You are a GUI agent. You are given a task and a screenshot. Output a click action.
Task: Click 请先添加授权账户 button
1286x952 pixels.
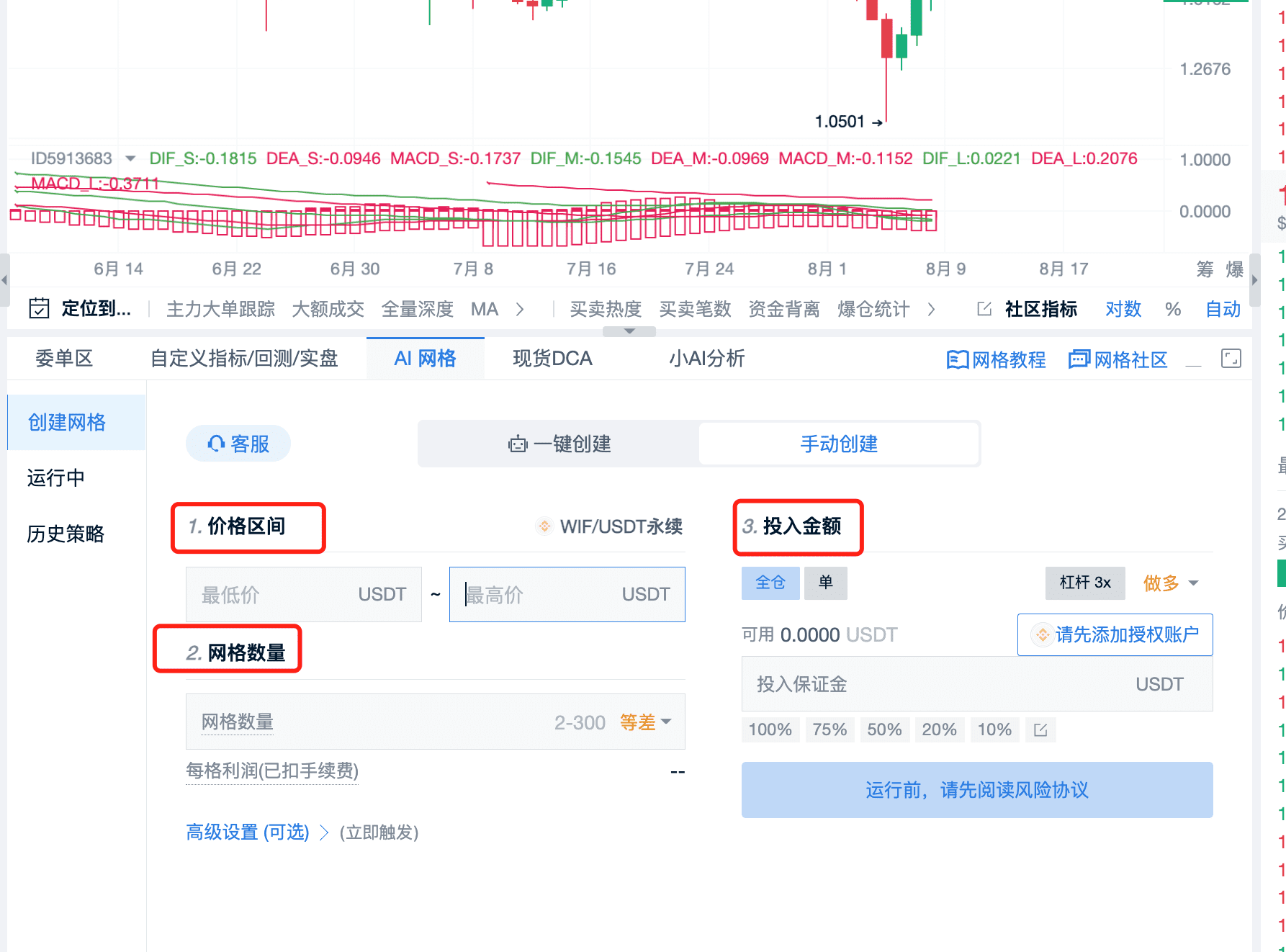[1115, 634]
